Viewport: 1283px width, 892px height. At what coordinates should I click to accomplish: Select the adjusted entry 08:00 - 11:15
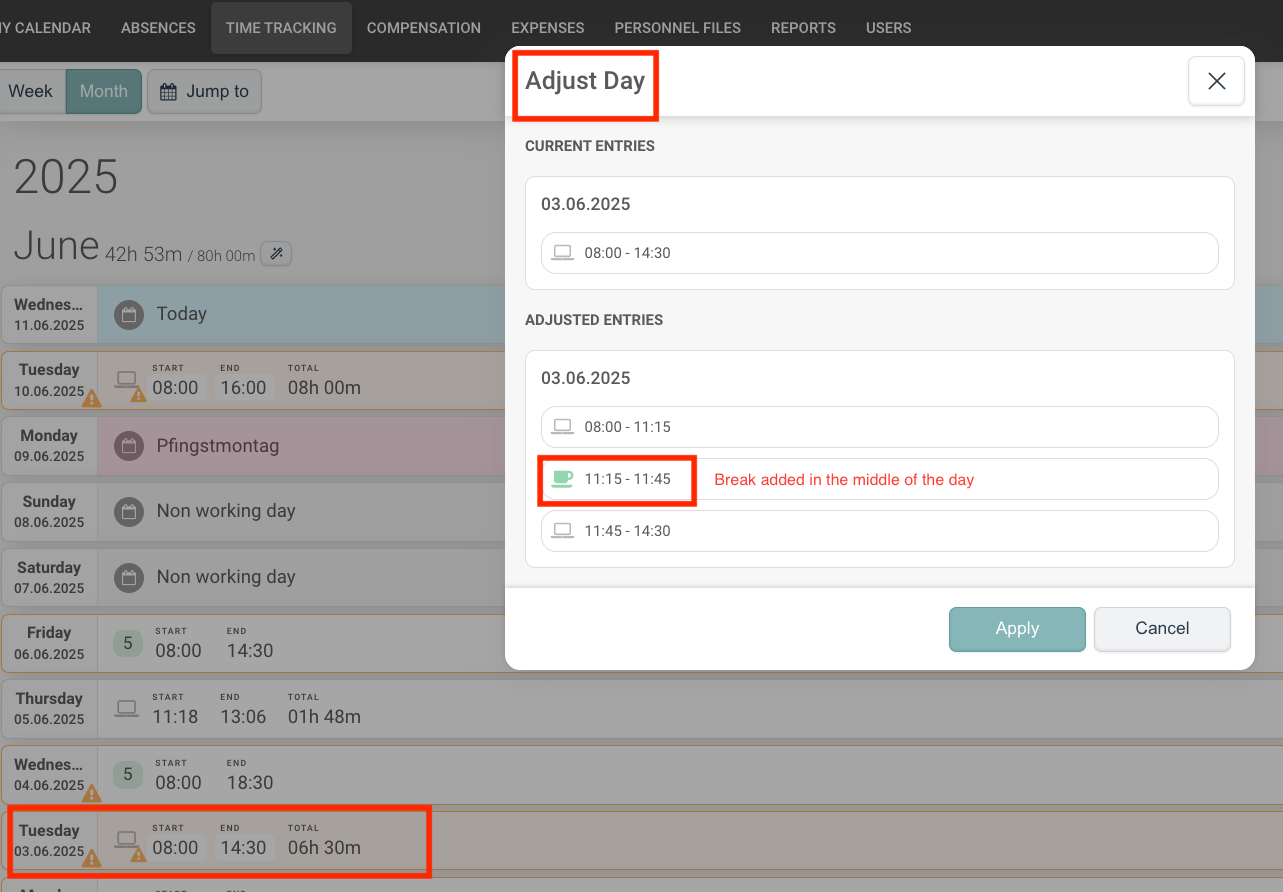pos(880,427)
